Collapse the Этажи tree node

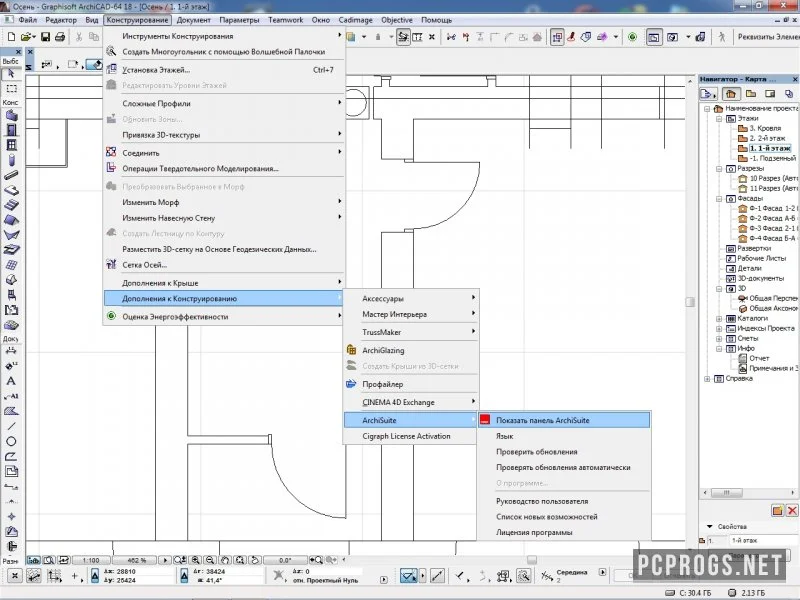pos(719,118)
